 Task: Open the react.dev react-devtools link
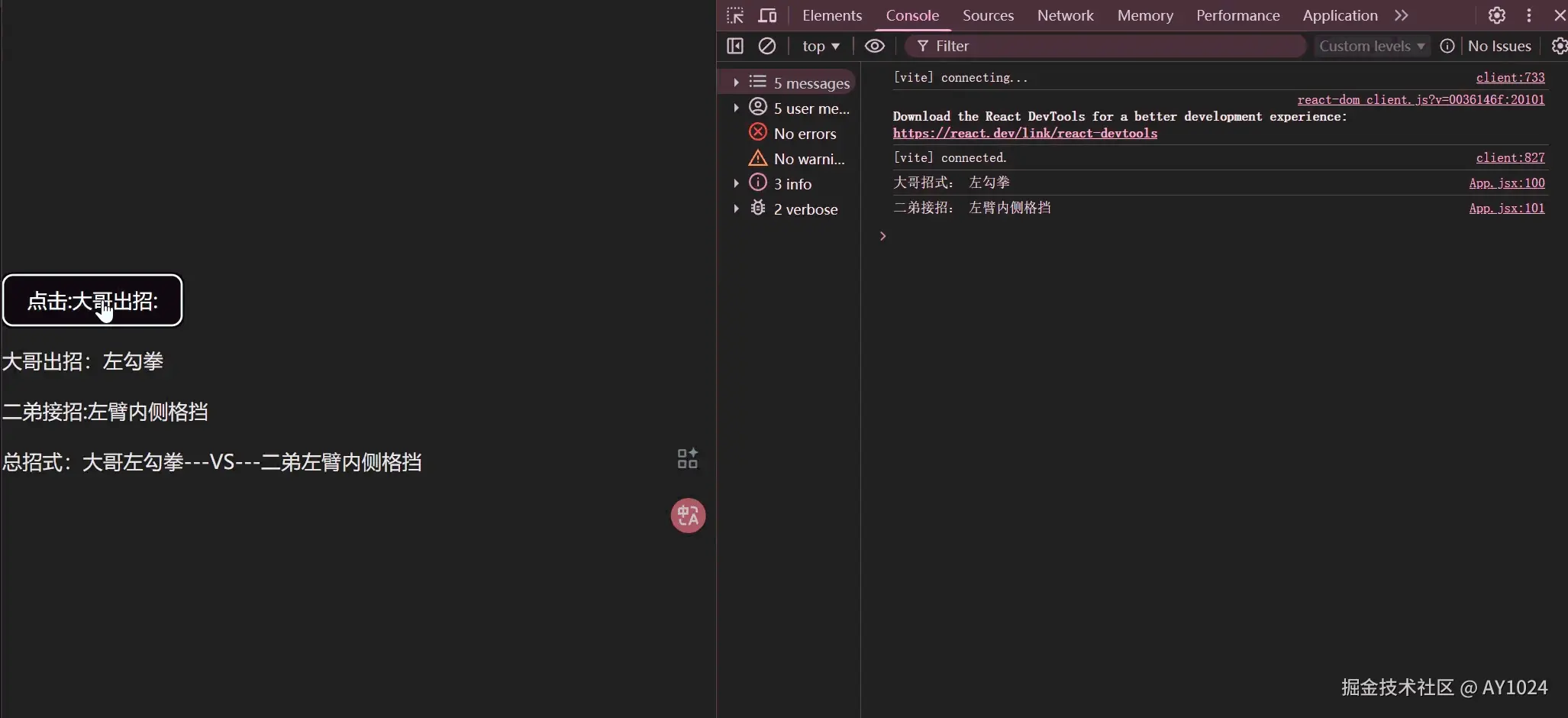tap(1025, 133)
